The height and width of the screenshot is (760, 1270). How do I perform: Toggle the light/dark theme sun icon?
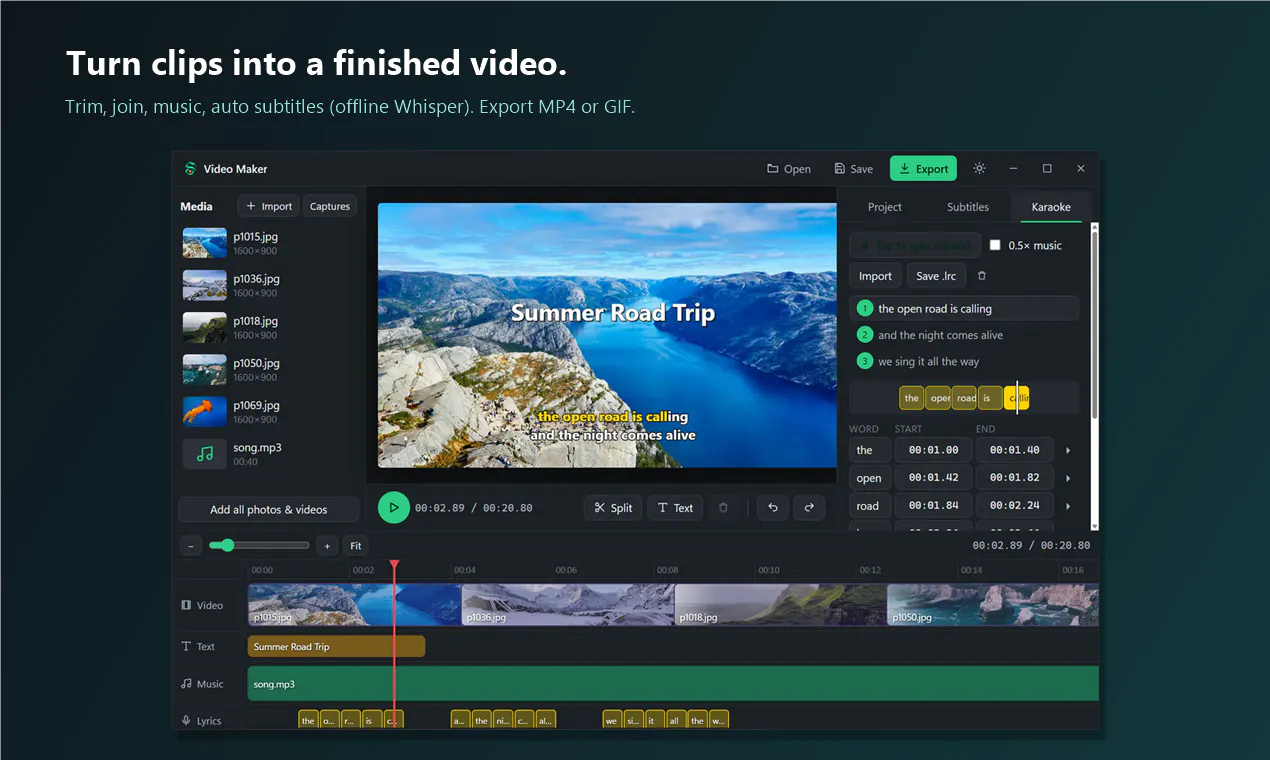click(x=979, y=169)
